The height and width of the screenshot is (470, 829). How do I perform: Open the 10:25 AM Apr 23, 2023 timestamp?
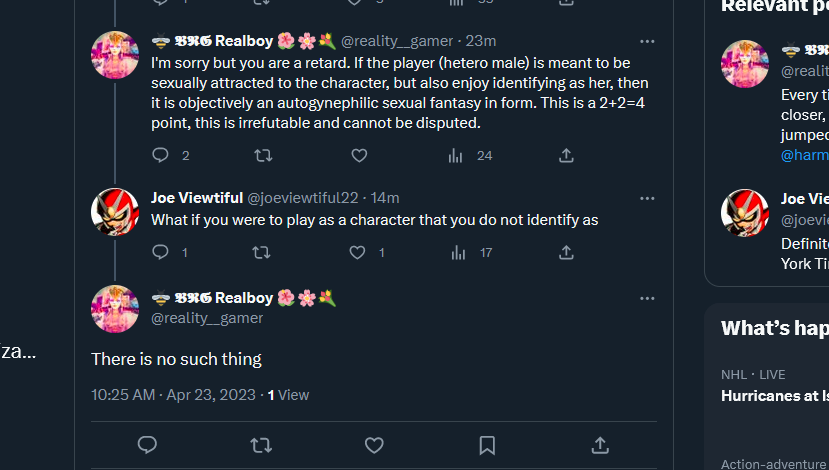(x=173, y=395)
